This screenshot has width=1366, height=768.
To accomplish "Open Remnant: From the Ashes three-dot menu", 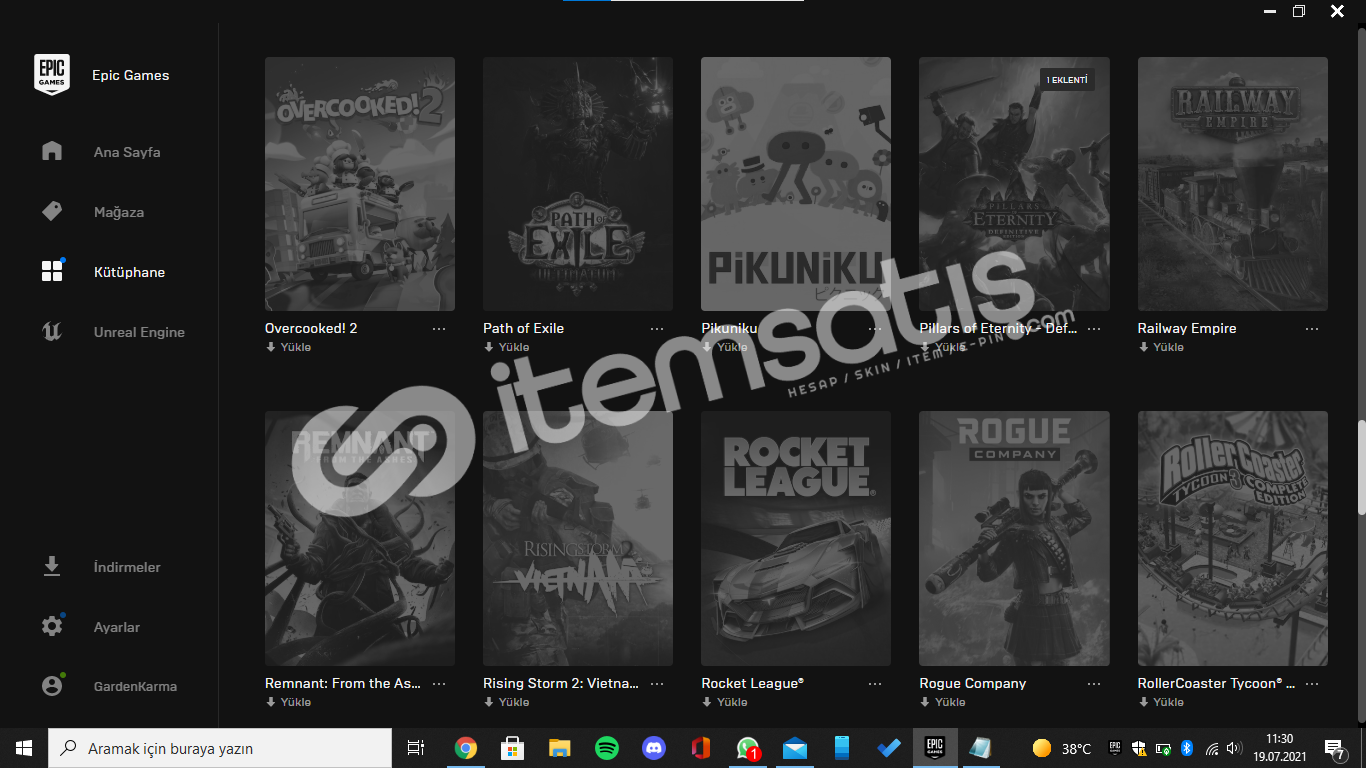I will (x=439, y=684).
